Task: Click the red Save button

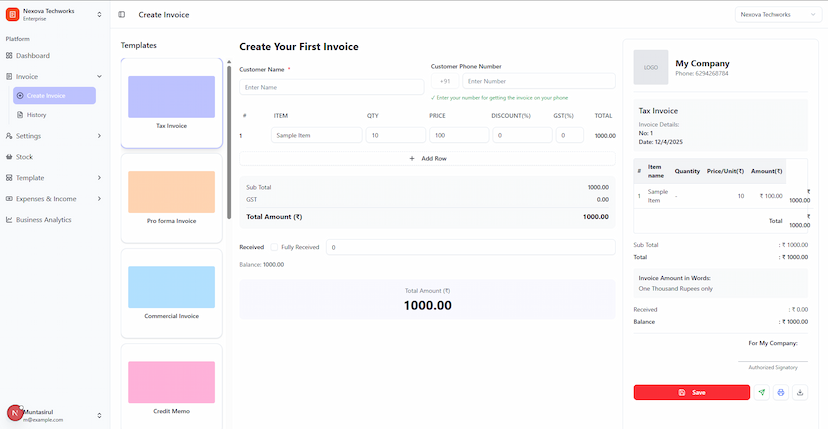Action: pos(691,392)
